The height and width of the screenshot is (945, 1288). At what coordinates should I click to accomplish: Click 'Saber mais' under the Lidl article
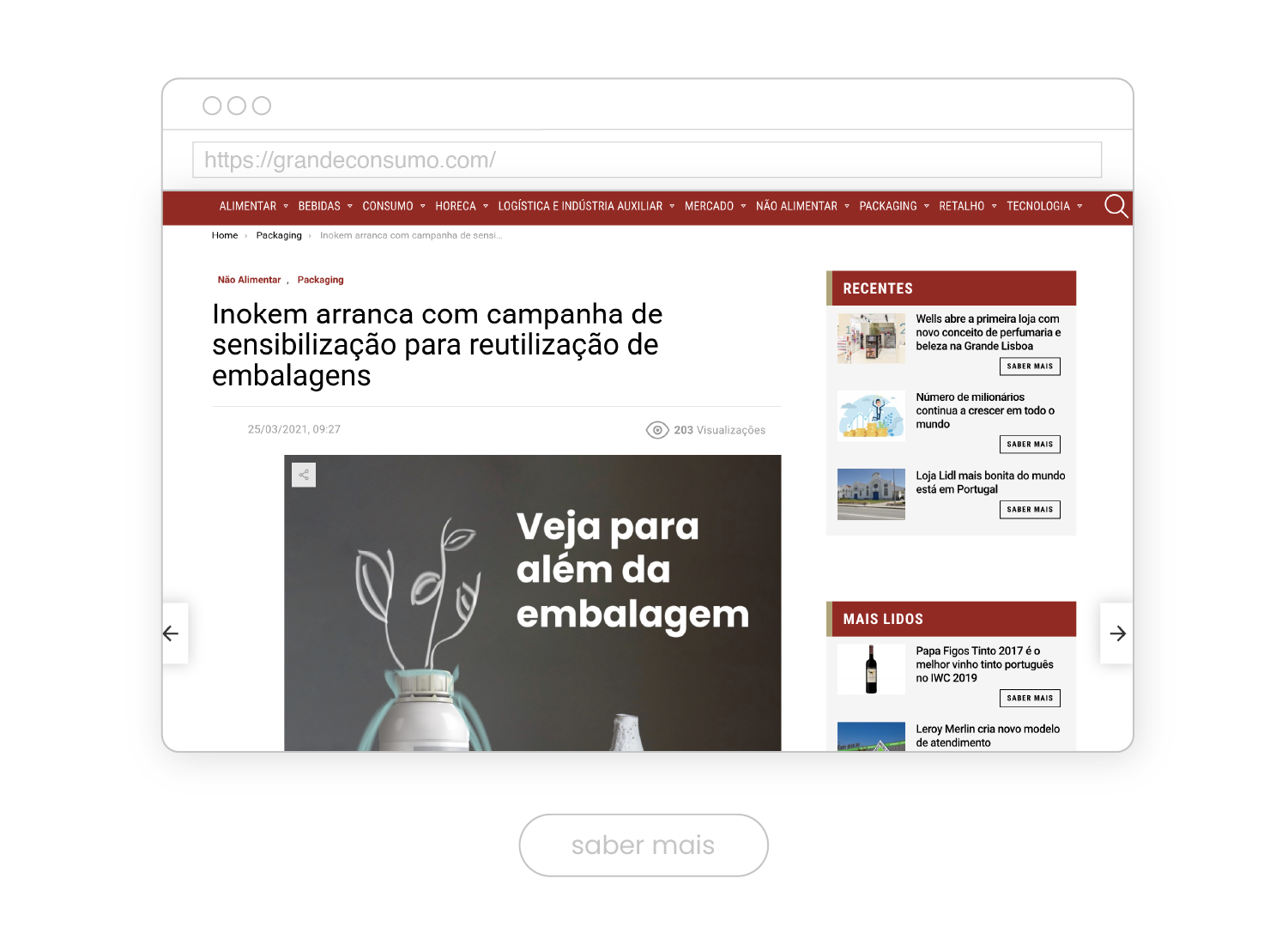pos(1030,510)
